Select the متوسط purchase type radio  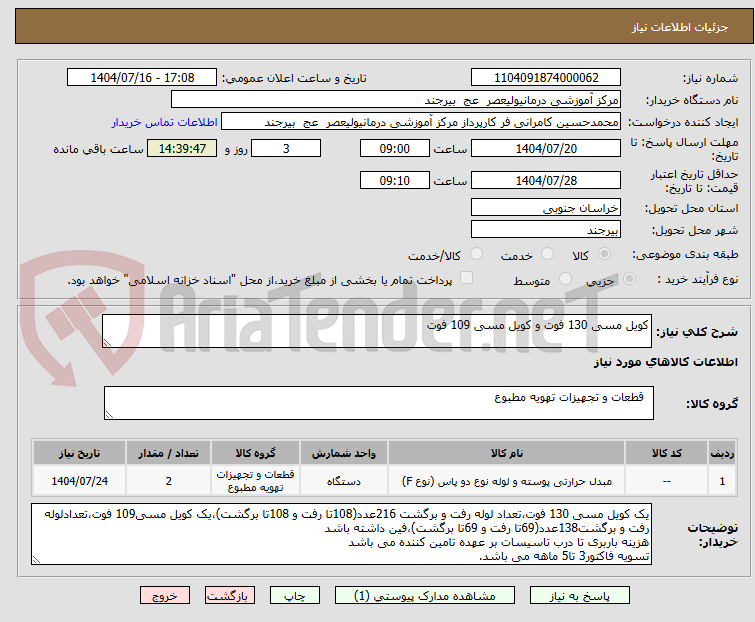coord(565,279)
